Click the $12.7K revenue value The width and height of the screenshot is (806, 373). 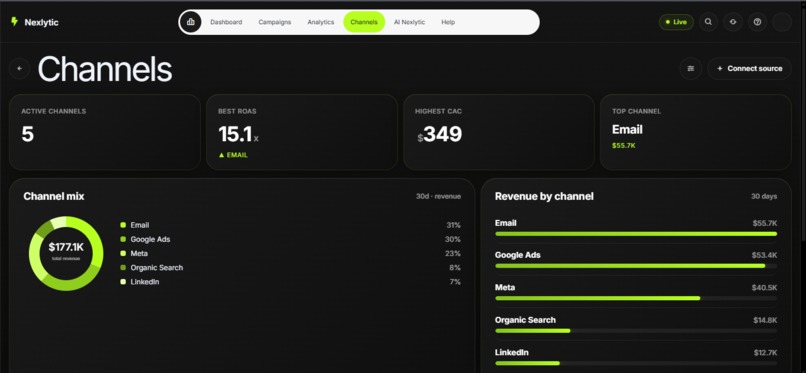(x=765, y=352)
